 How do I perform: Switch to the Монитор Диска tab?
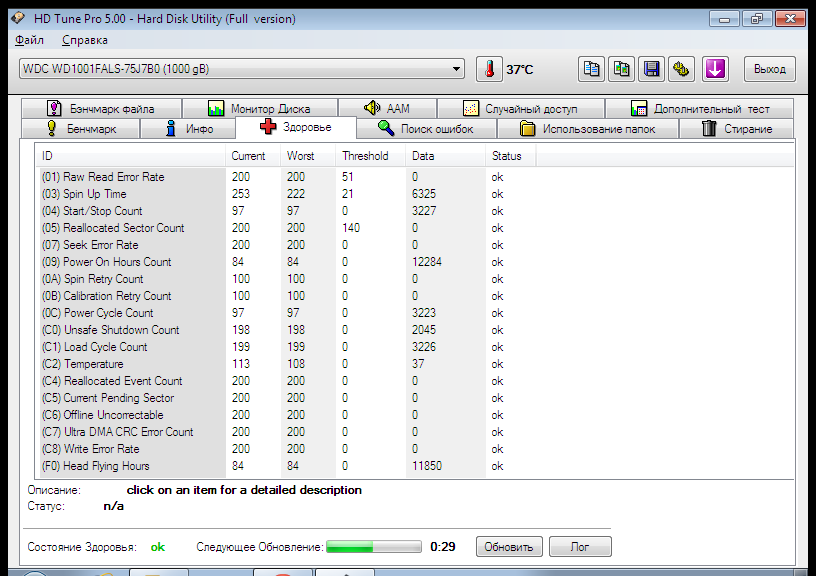click(260, 109)
